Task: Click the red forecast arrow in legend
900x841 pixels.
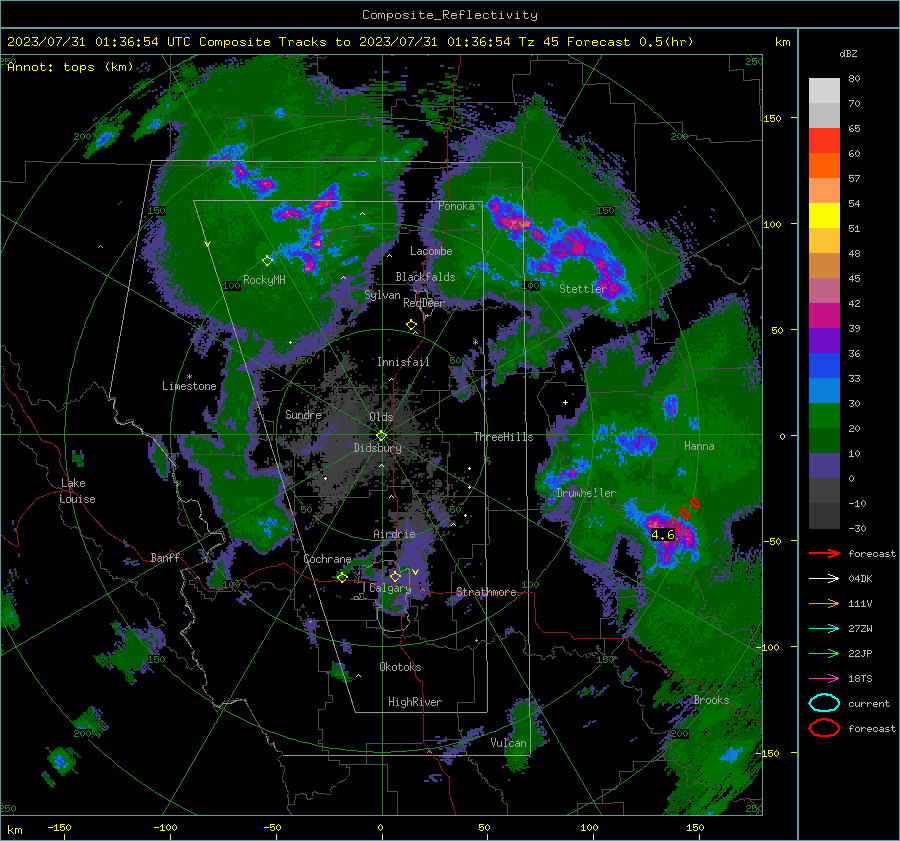Action: (824, 553)
